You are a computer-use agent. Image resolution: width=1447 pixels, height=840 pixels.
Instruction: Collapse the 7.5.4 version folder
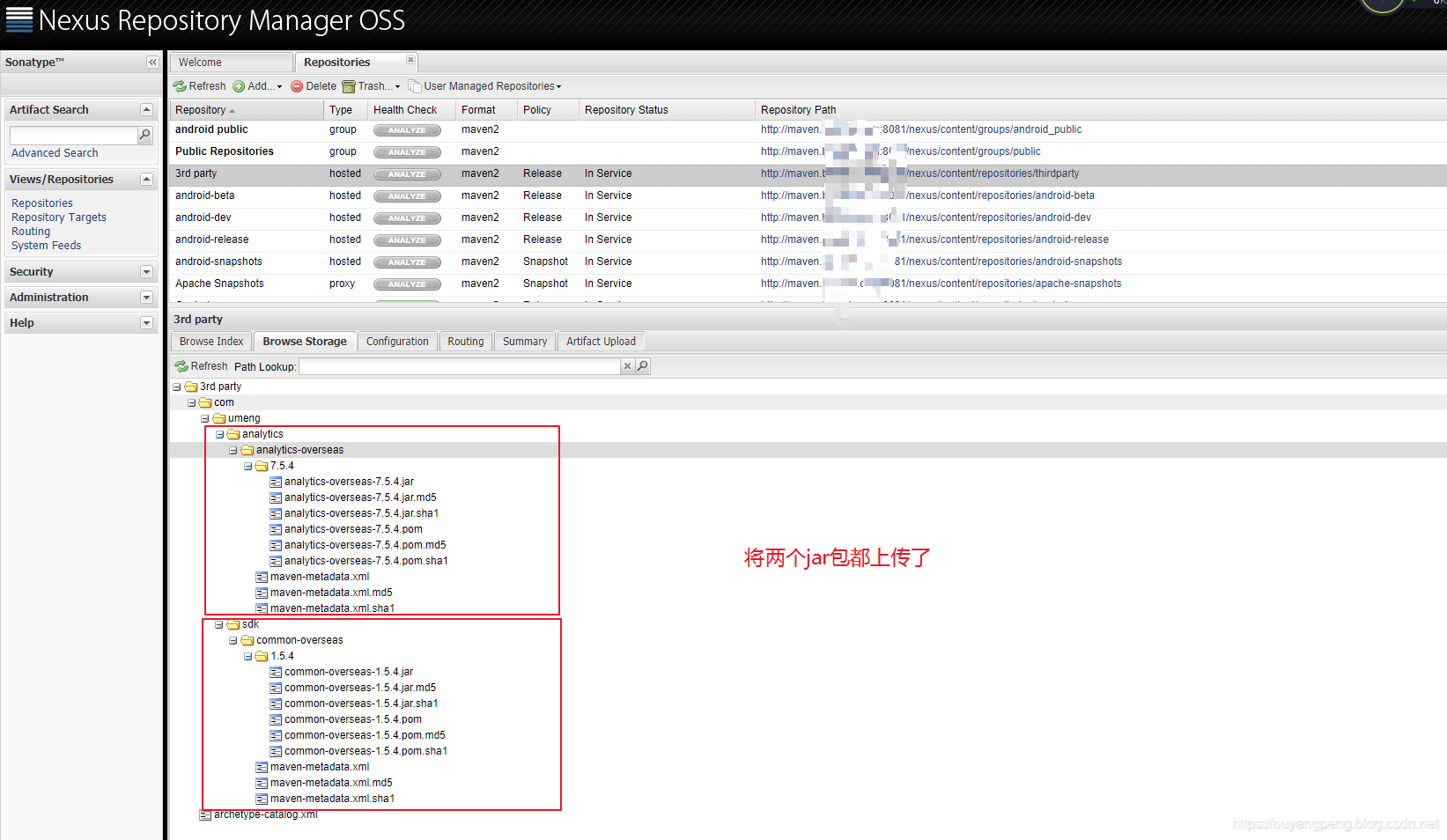[x=247, y=466]
